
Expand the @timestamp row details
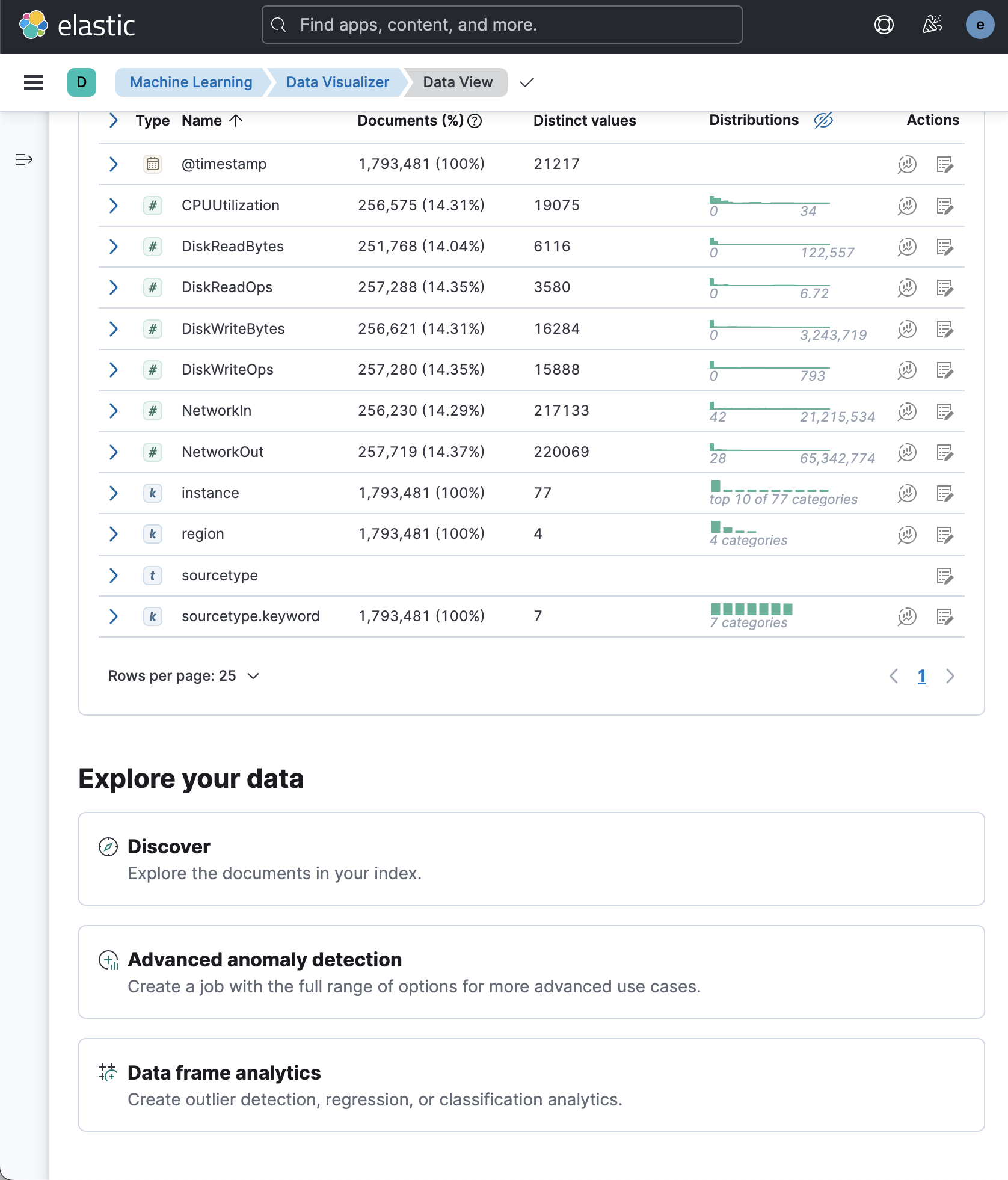pos(113,164)
